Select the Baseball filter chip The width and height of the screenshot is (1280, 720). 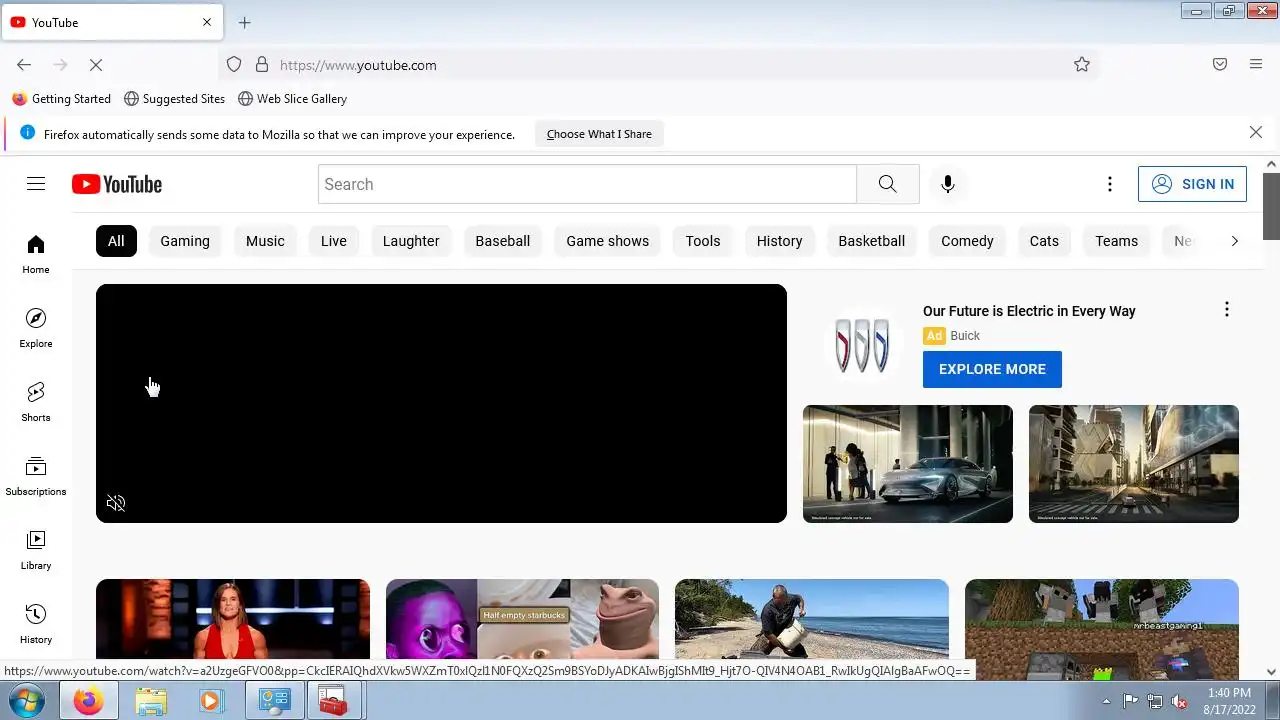503,241
